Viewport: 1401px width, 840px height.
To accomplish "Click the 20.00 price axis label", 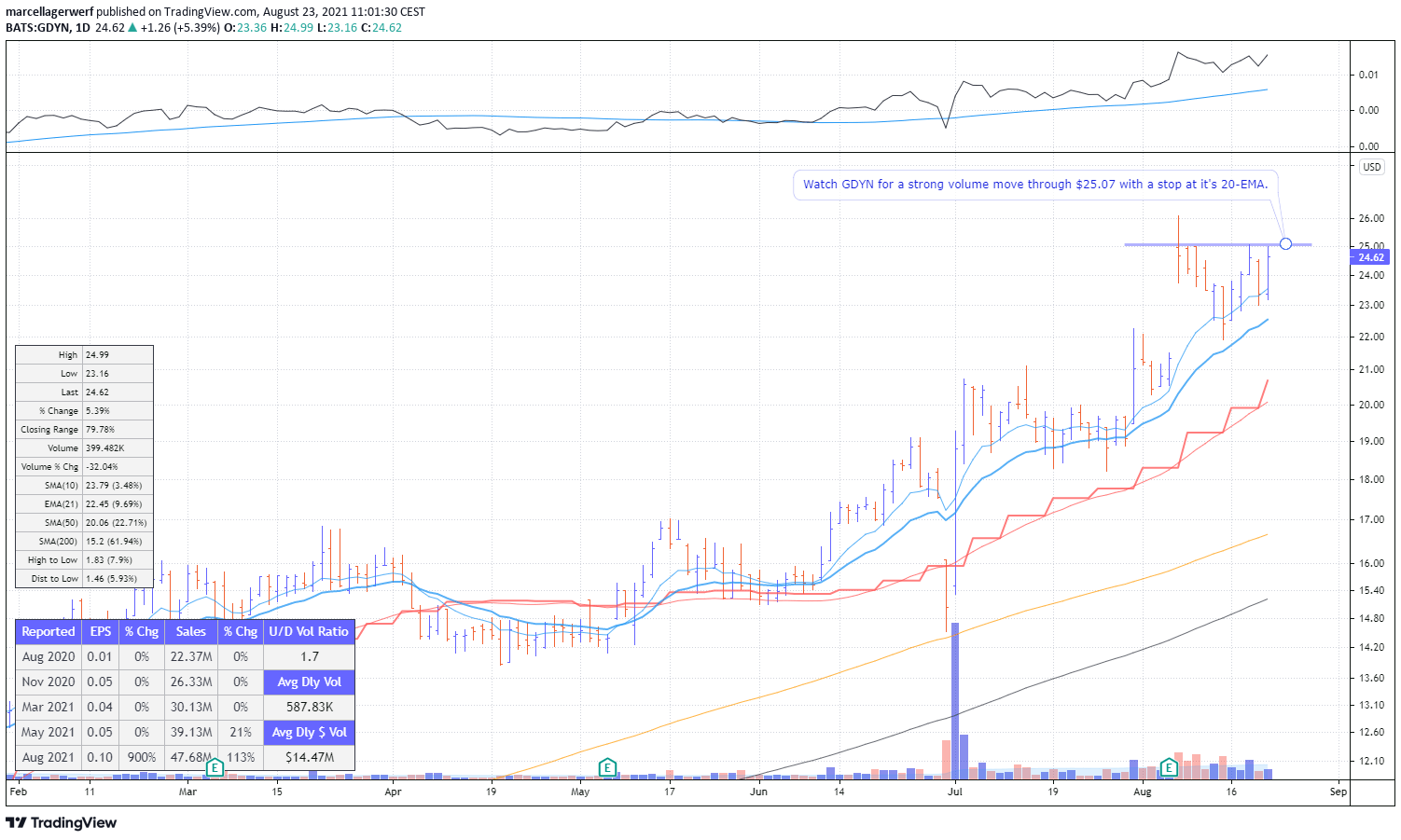I will tap(1371, 406).
